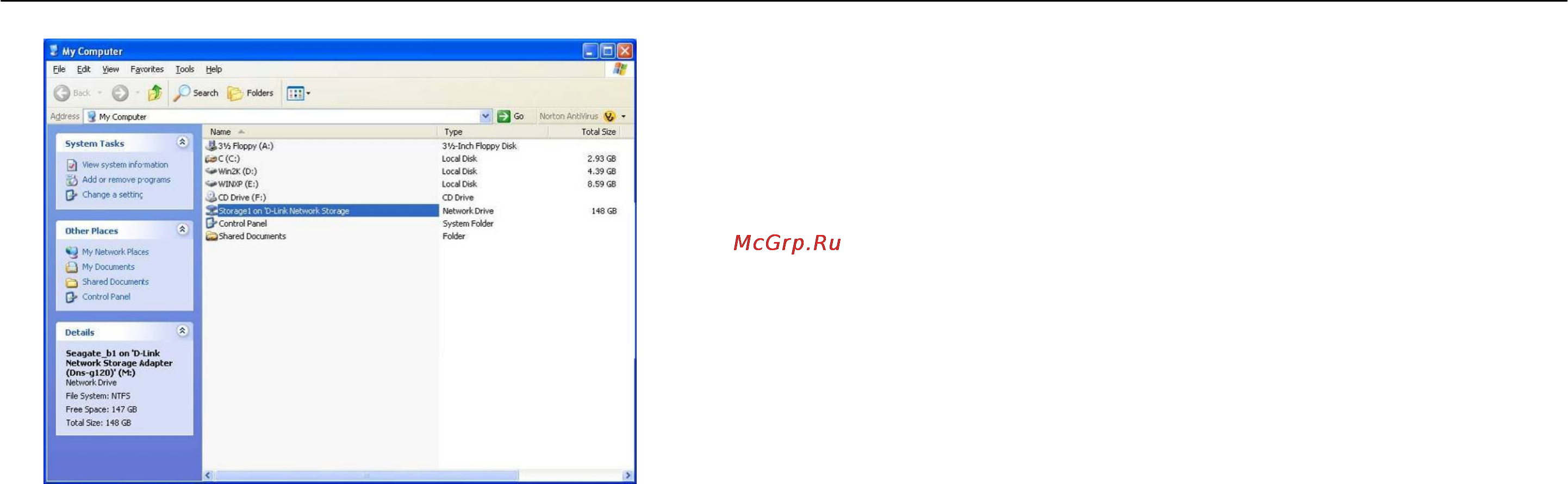1568x484 pixels.
Task: Click the '2.93 GB' size cell
Action: point(601,158)
